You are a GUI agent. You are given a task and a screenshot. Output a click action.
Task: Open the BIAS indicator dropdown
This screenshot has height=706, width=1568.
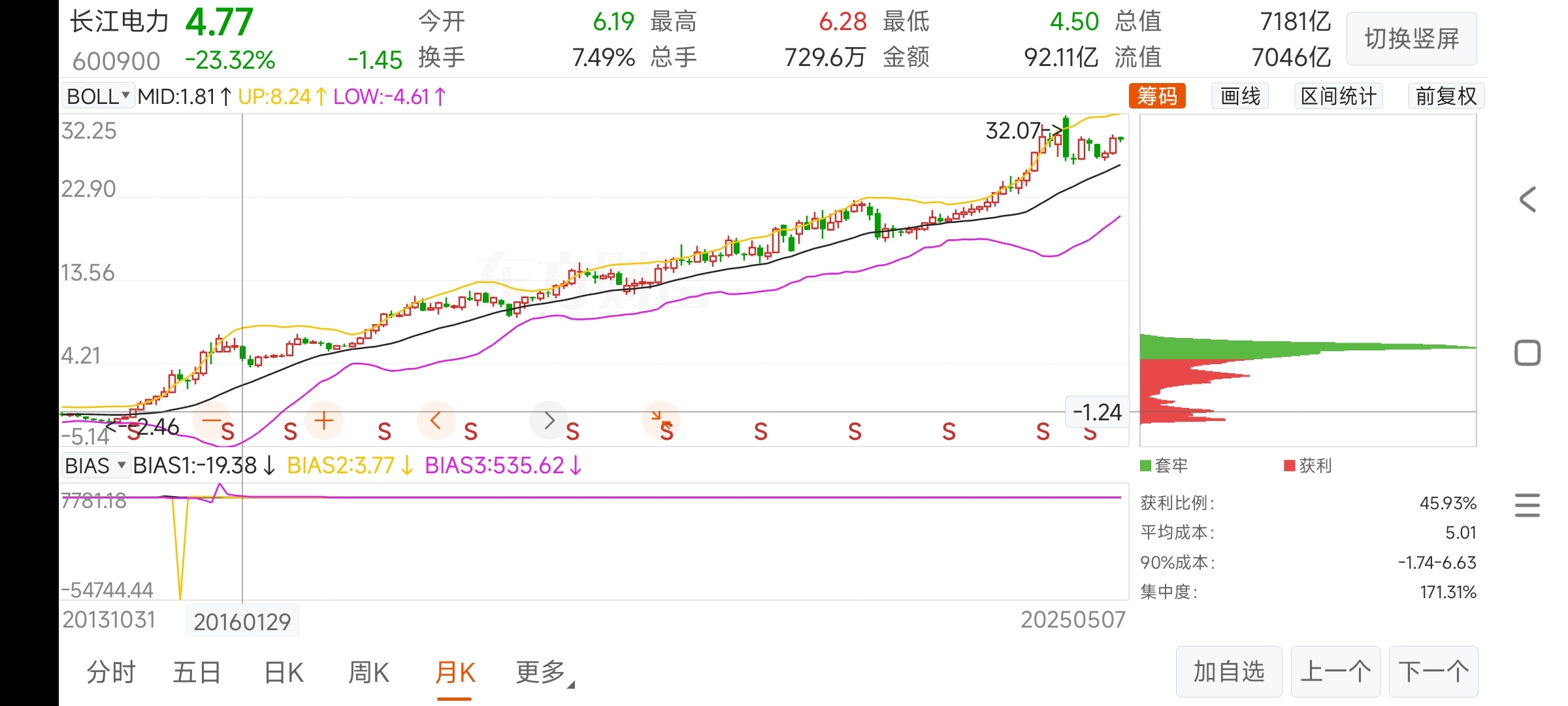pyautogui.click(x=95, y=465)
